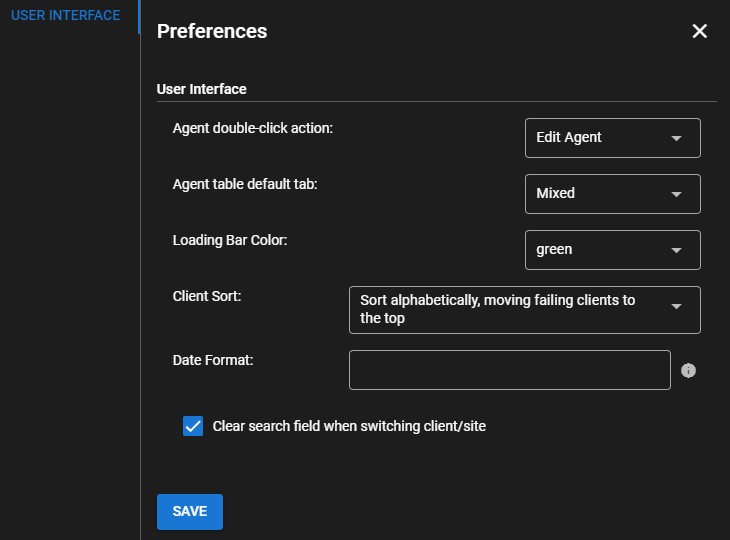730x540 pixels.
Task: Click the 'Agent table default tab:' label
Action: tap(245, 184)
